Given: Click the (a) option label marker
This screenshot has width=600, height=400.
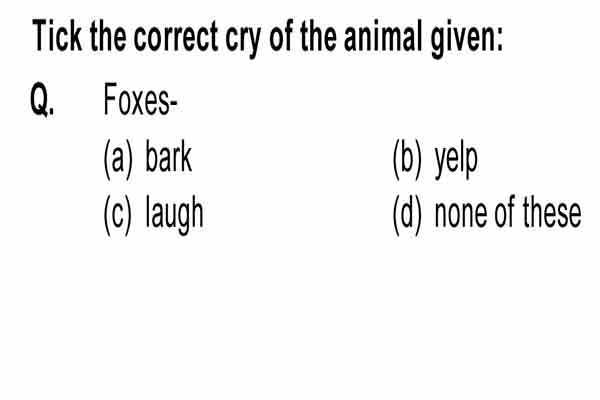Looking at the screenshot, I should coord(118,159).
